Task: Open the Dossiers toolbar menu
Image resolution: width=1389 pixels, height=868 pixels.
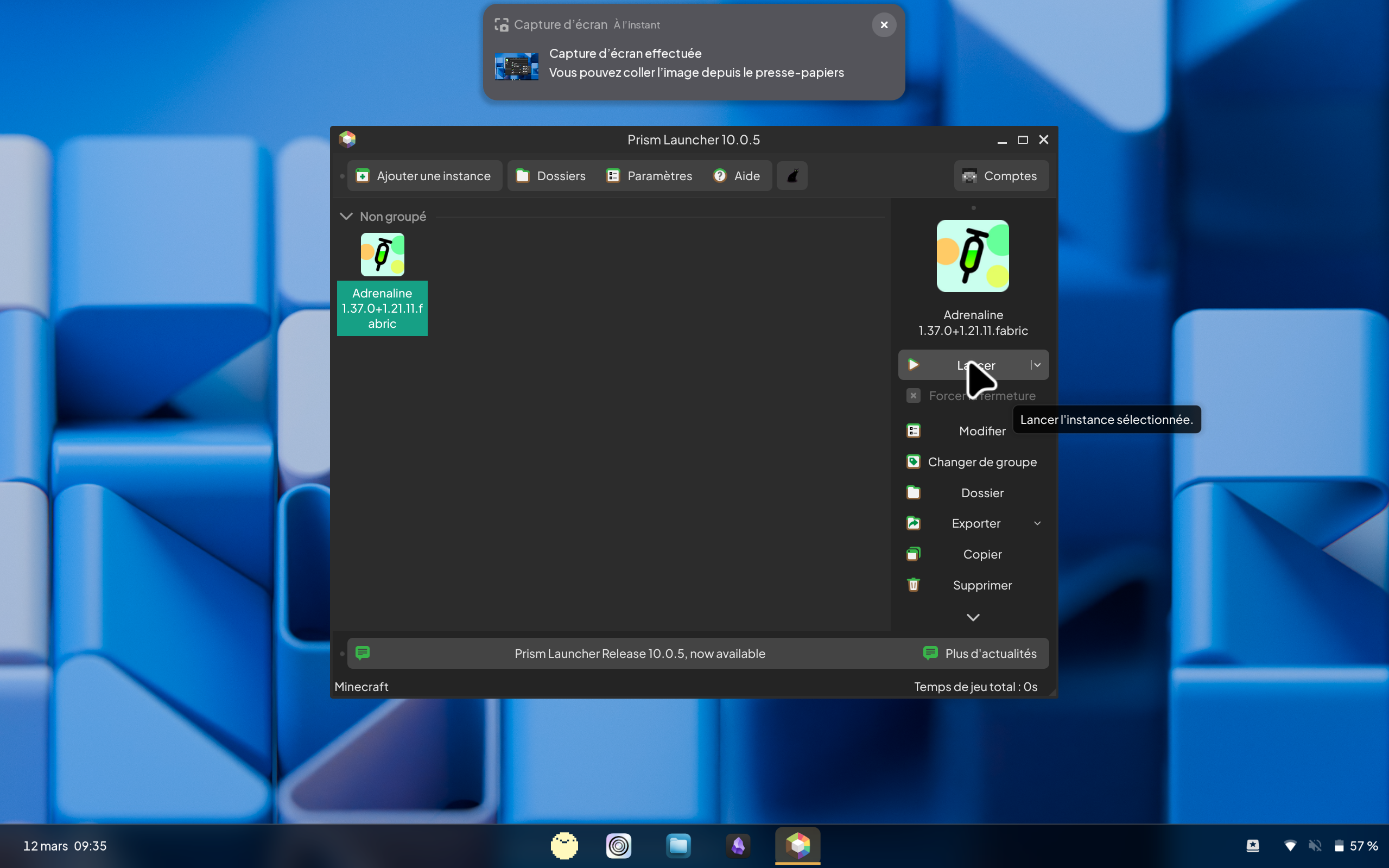Action: coord(550,176)
